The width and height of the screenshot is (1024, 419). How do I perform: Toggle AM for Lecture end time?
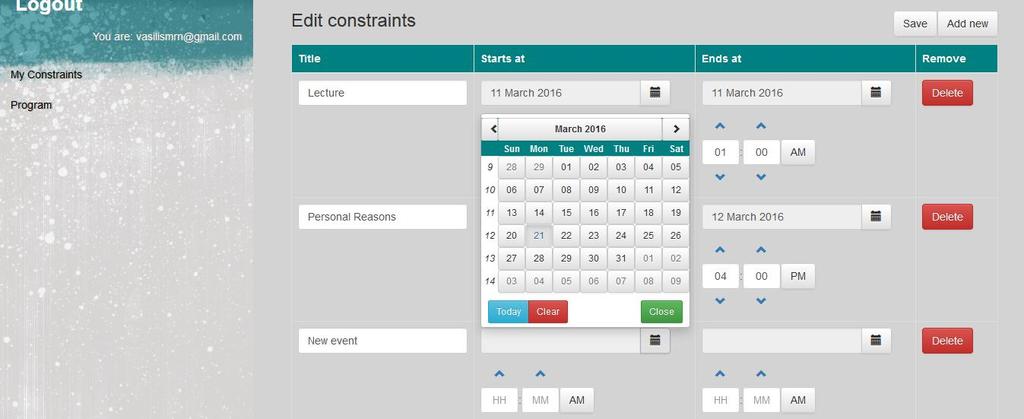pyautogui.click(x=797, y=152)
